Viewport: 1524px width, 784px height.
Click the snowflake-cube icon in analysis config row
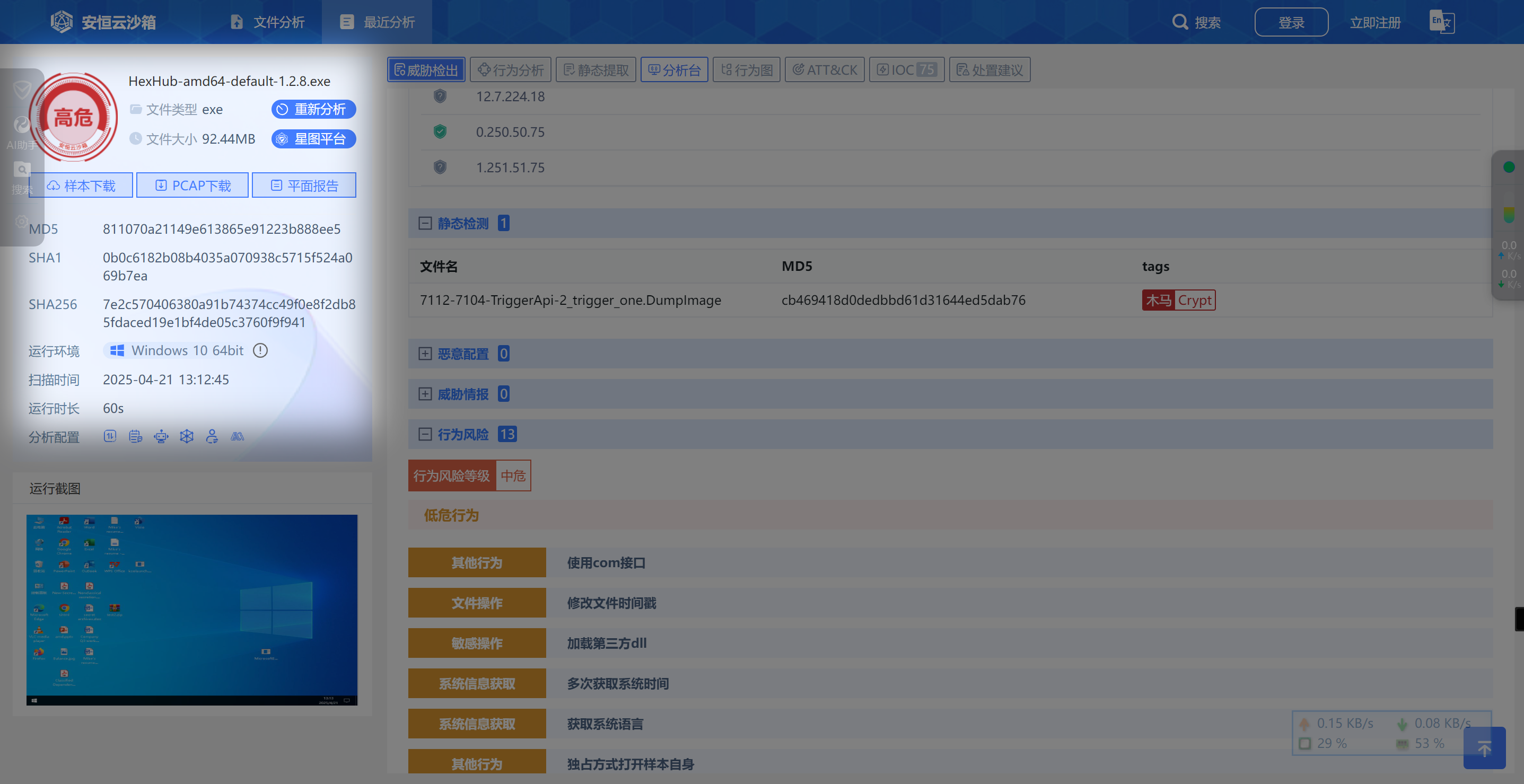point(186,437)
